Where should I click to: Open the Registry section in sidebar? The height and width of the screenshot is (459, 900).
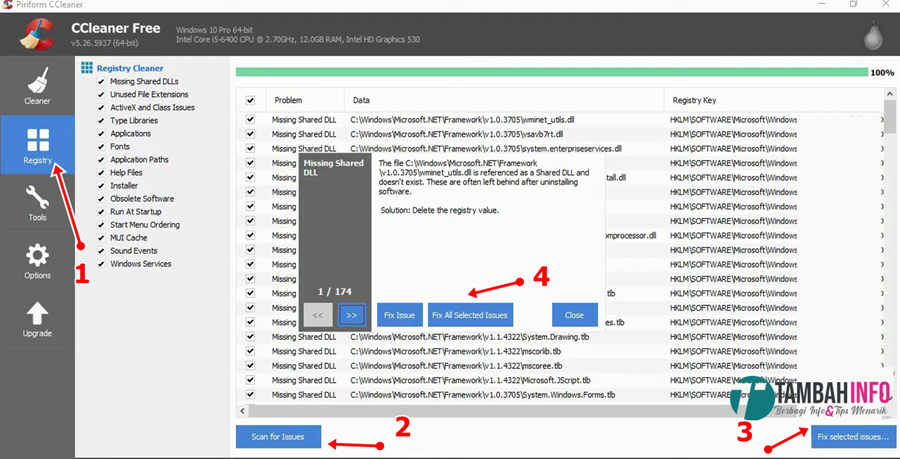point(37,145)
